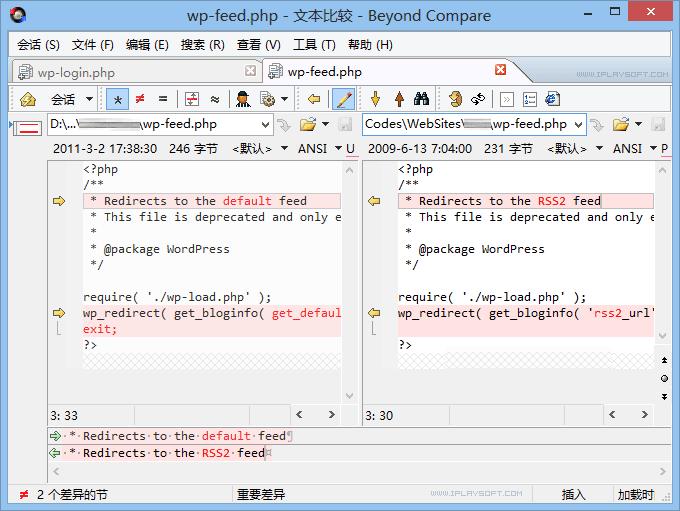680x511 pixels.
Task: Click the HTML report globe icon
Action: (552, 99)
